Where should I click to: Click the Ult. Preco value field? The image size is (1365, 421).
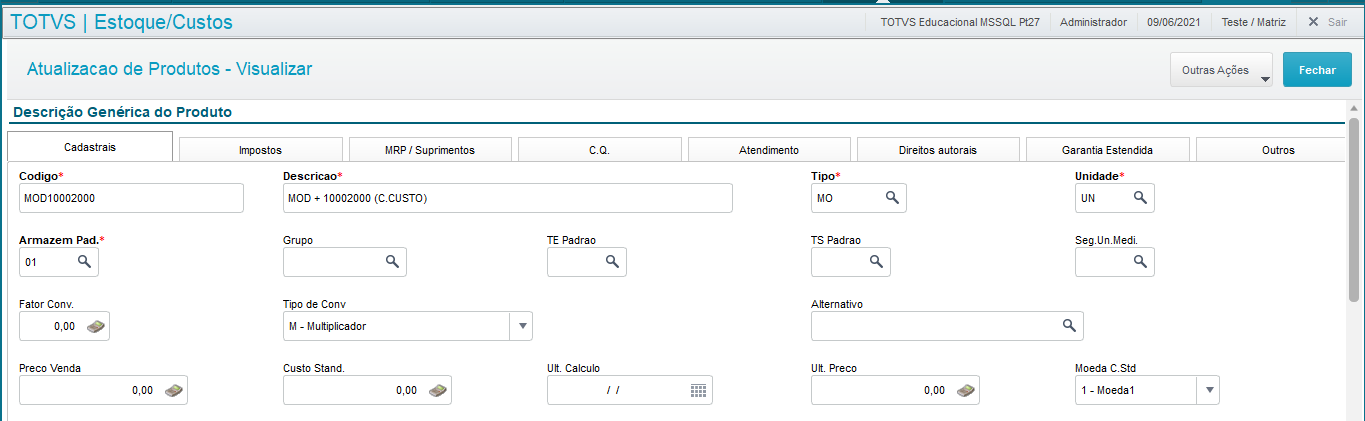pos(895,390)
